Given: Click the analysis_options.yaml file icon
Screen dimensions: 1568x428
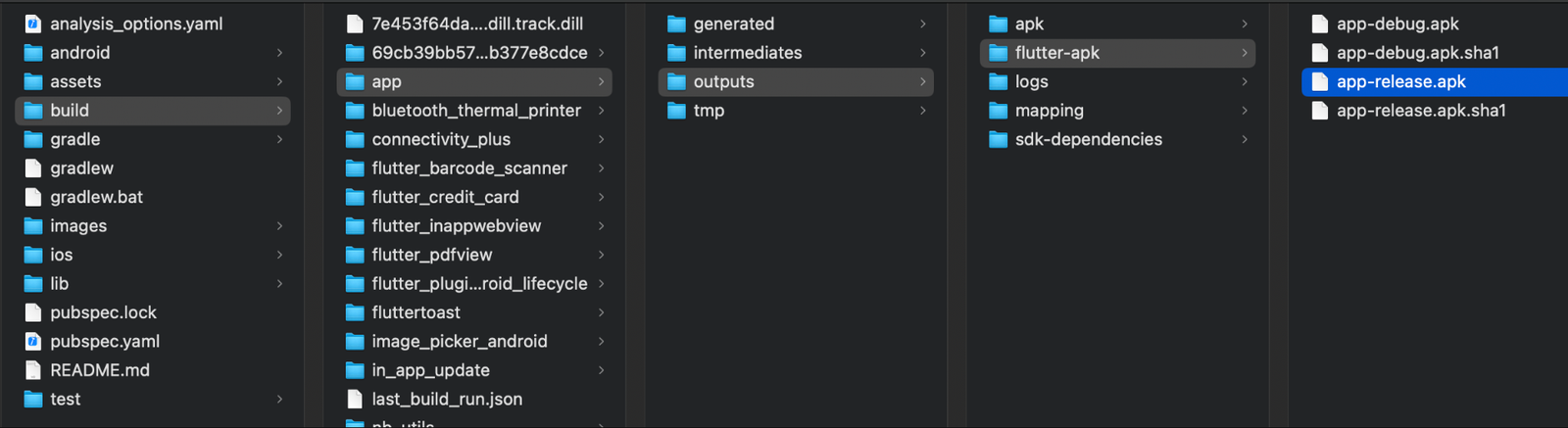Looking at the screenshot, I should click(x=33, y=24).
